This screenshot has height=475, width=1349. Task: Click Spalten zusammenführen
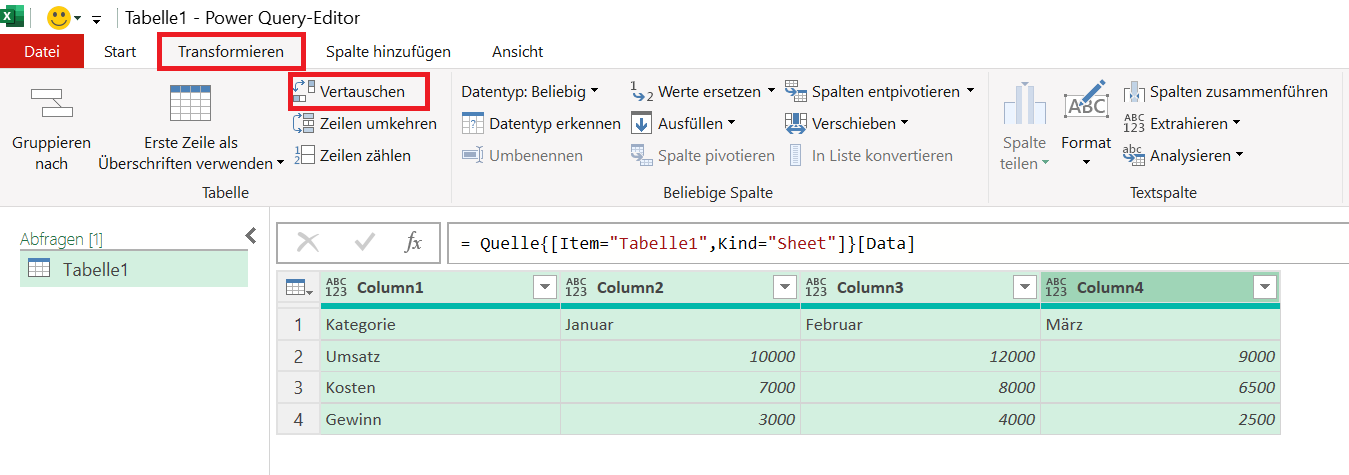point(1225,91)
